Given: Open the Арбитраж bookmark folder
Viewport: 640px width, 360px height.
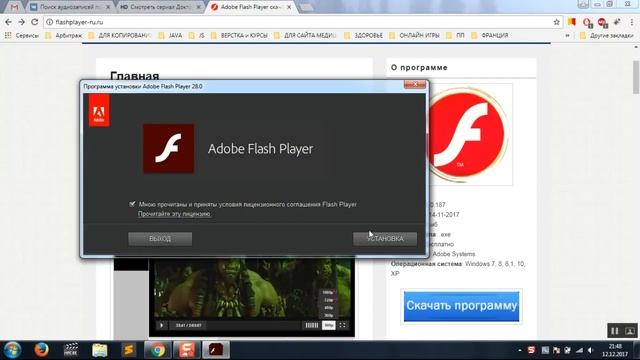Looking at the screenshot, I should tap(64, 36).
